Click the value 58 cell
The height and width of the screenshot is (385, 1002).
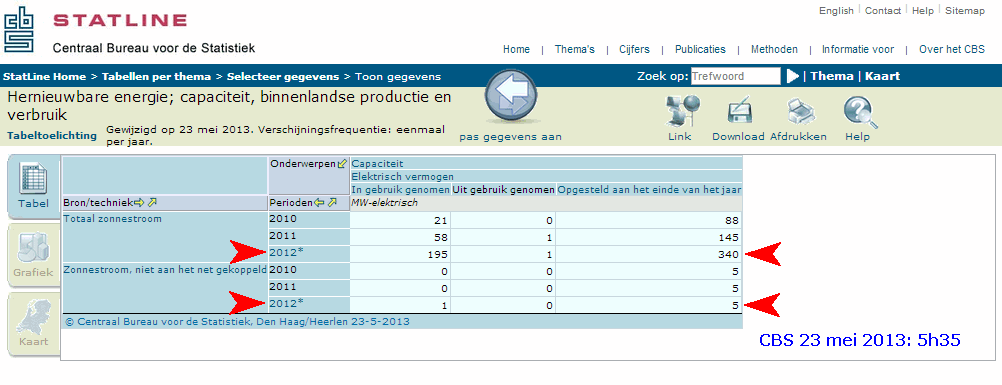[x=400, y=237]
